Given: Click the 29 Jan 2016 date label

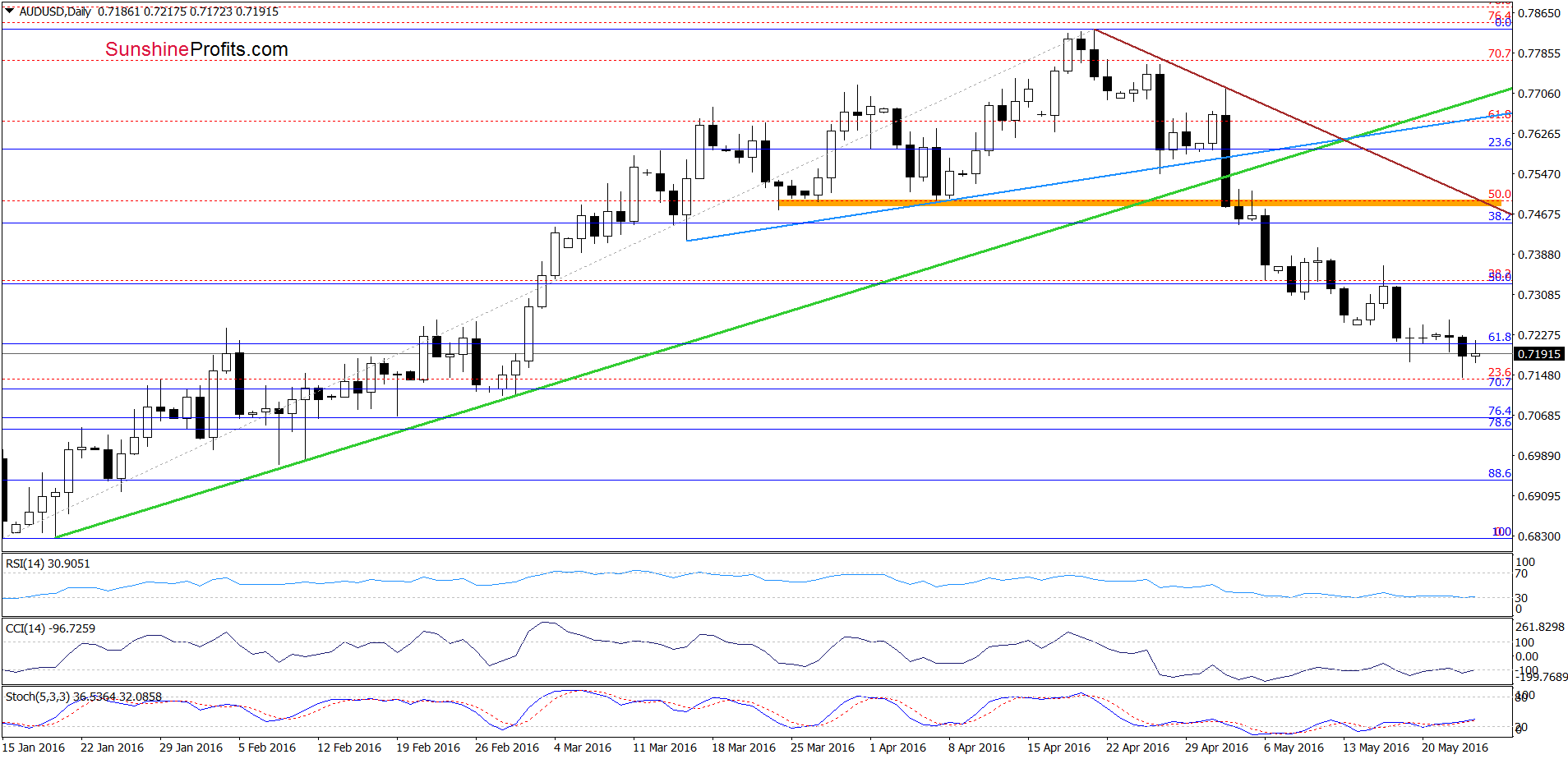Looking at the screenshot, I should click(191, 747).
